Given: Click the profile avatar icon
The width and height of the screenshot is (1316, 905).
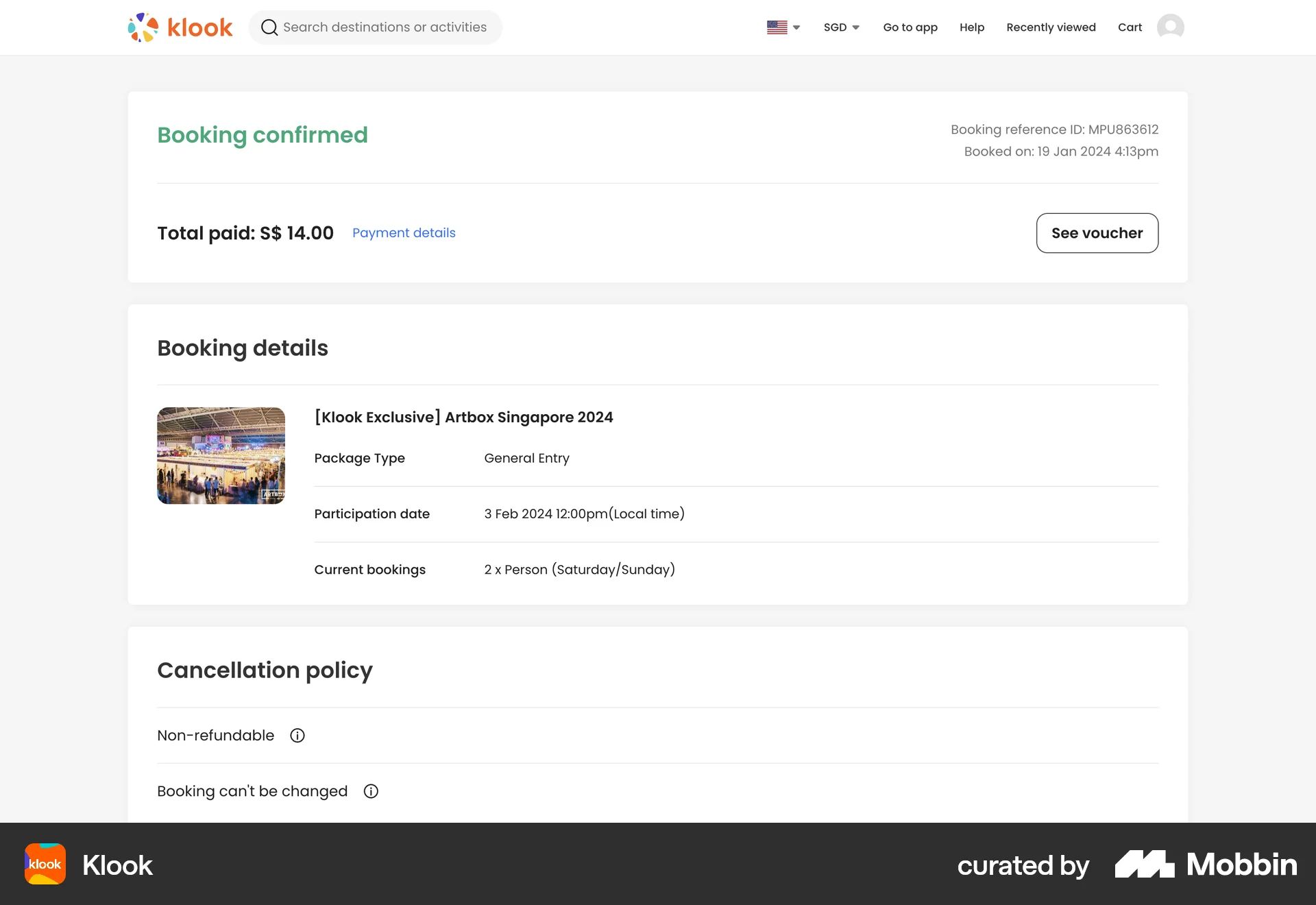Looking at the screenshot, I should tap(1171, 27).
